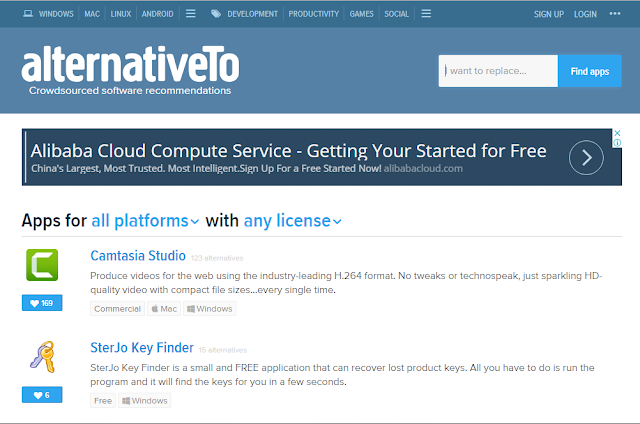
Task: Click the ad's circular arrow button
Action: point(586,158)
